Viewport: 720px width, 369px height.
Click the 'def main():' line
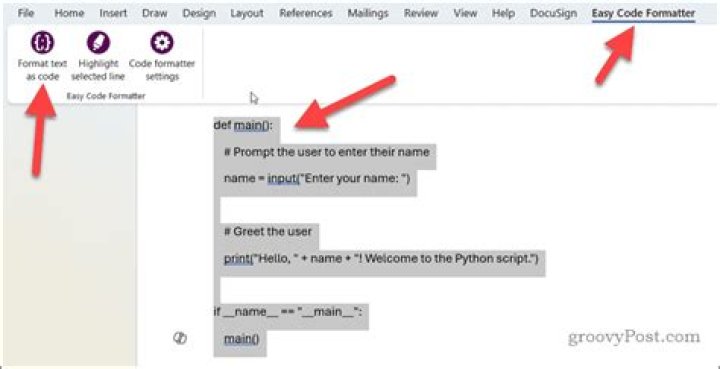tap(243, 125)
